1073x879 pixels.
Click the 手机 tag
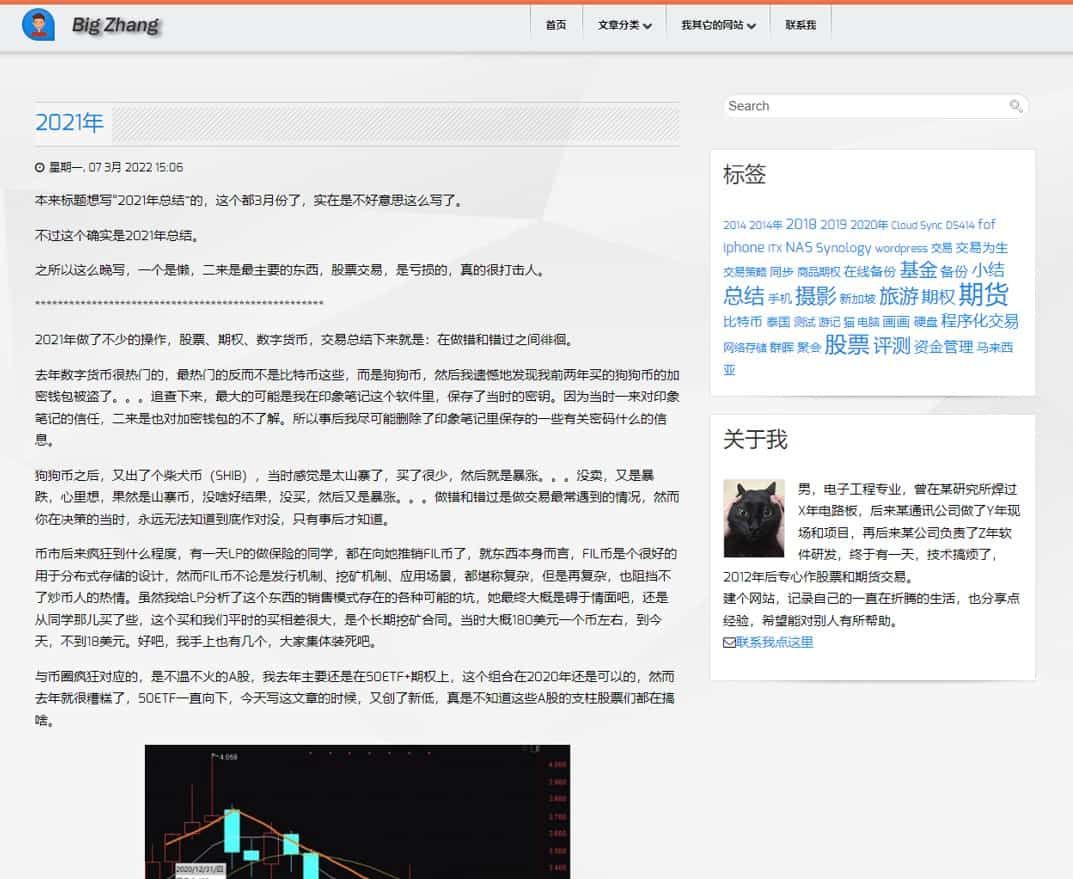779,298
